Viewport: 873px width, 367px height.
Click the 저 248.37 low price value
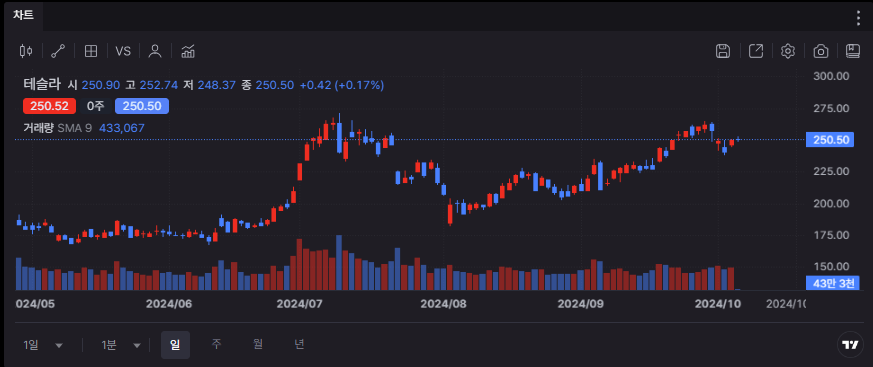[x=209, y=85]
